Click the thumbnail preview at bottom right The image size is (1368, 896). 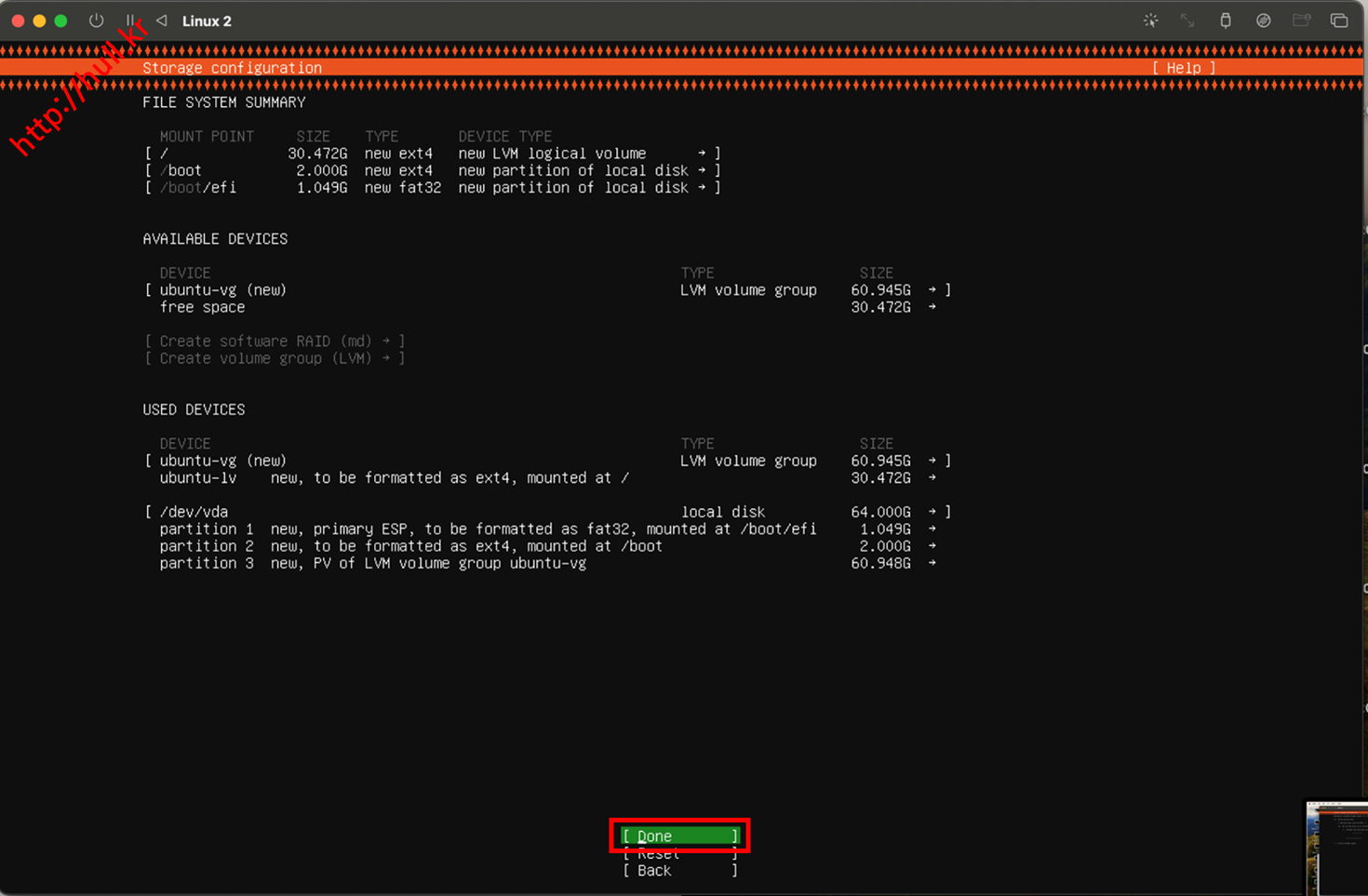coord(1336,848)
